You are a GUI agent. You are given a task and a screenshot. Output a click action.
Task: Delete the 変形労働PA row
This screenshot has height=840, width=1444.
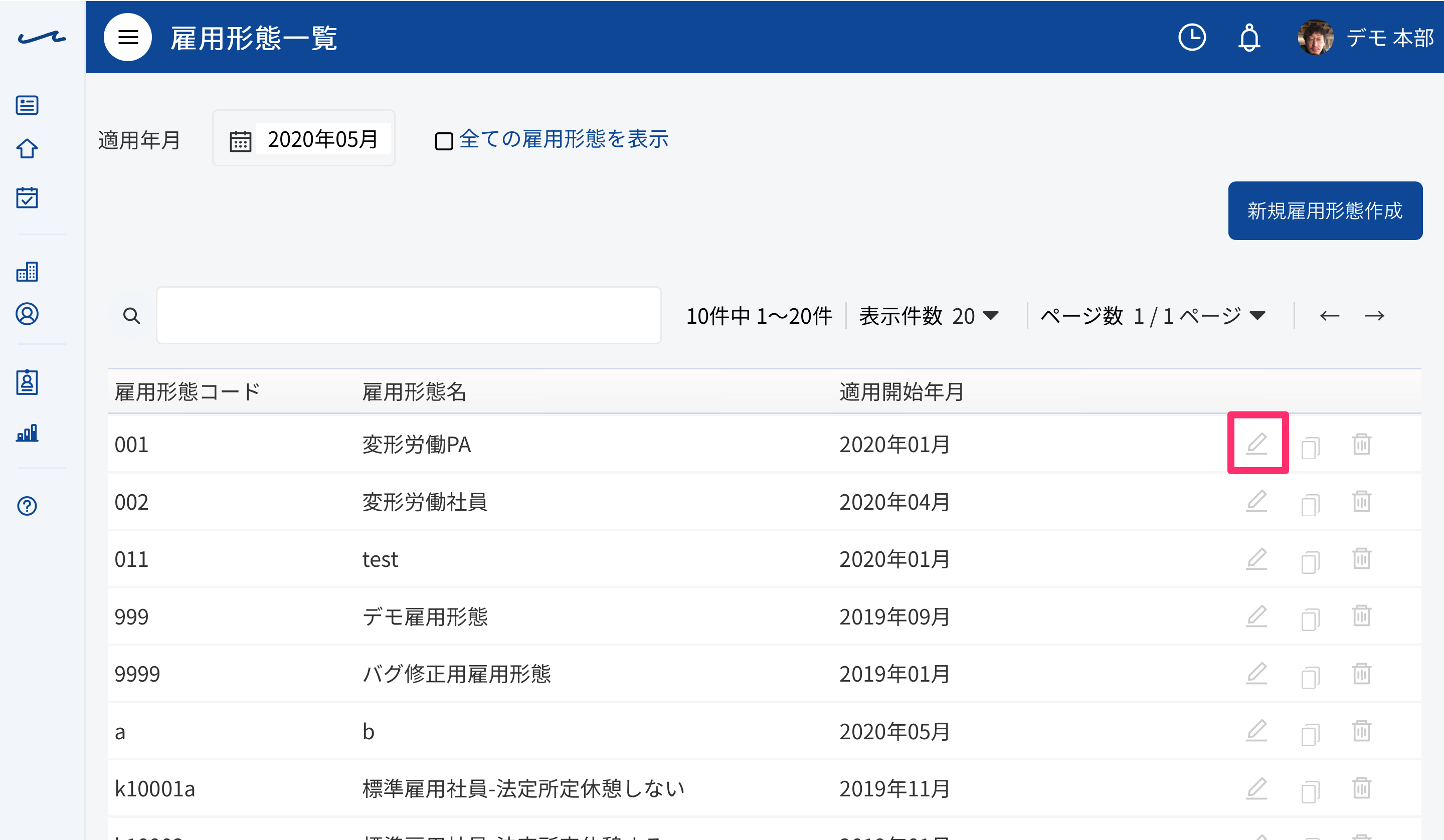[x=1361, y=444]
